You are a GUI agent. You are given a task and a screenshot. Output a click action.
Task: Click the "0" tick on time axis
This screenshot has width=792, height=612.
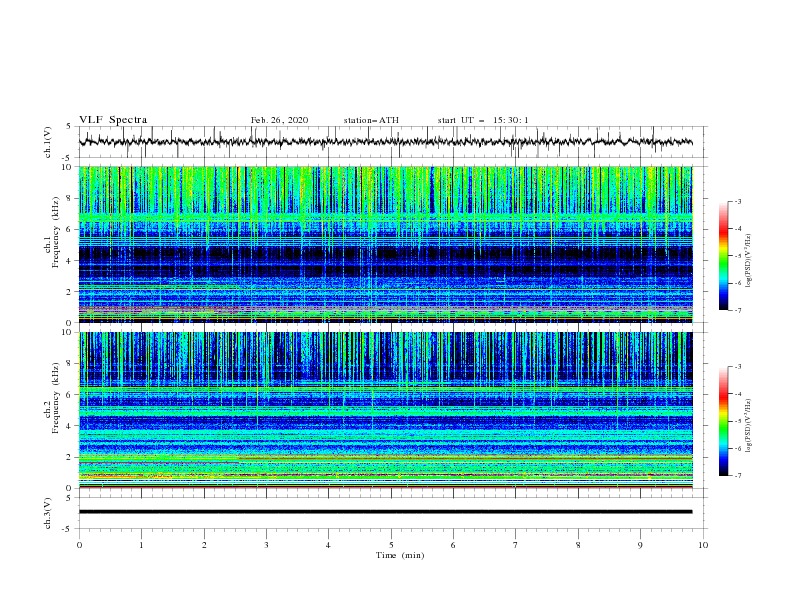[79, 545]
